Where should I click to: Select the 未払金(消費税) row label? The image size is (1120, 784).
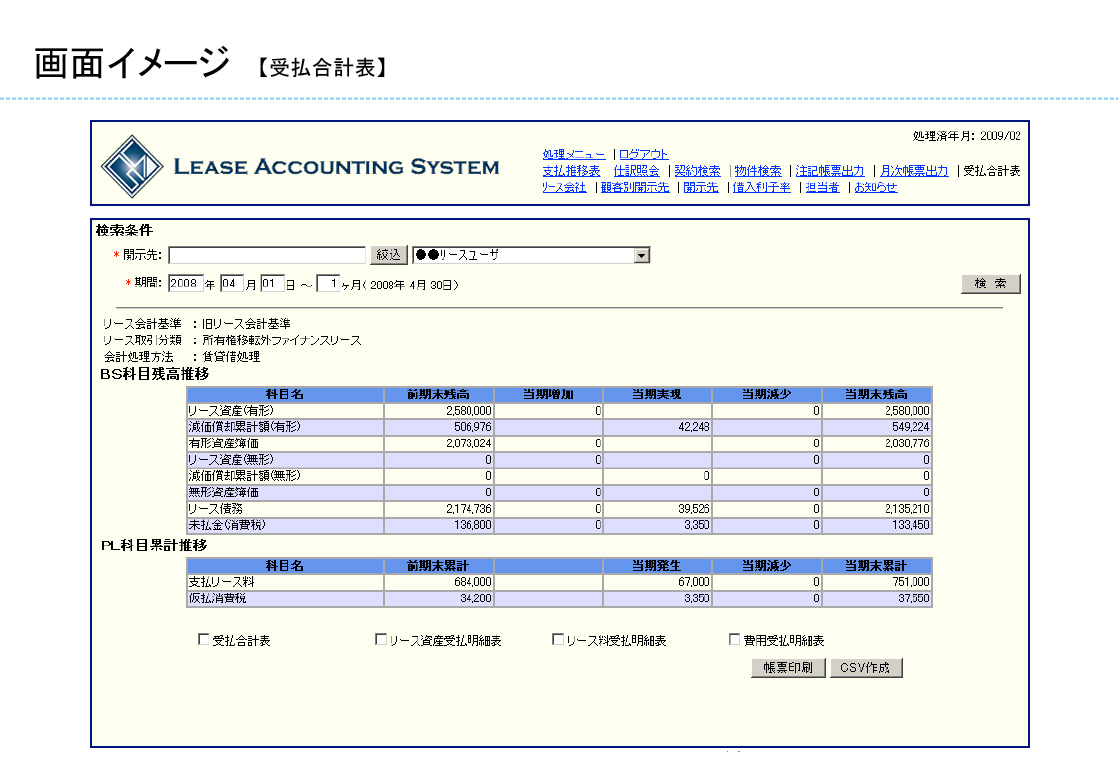pos(227,526)
